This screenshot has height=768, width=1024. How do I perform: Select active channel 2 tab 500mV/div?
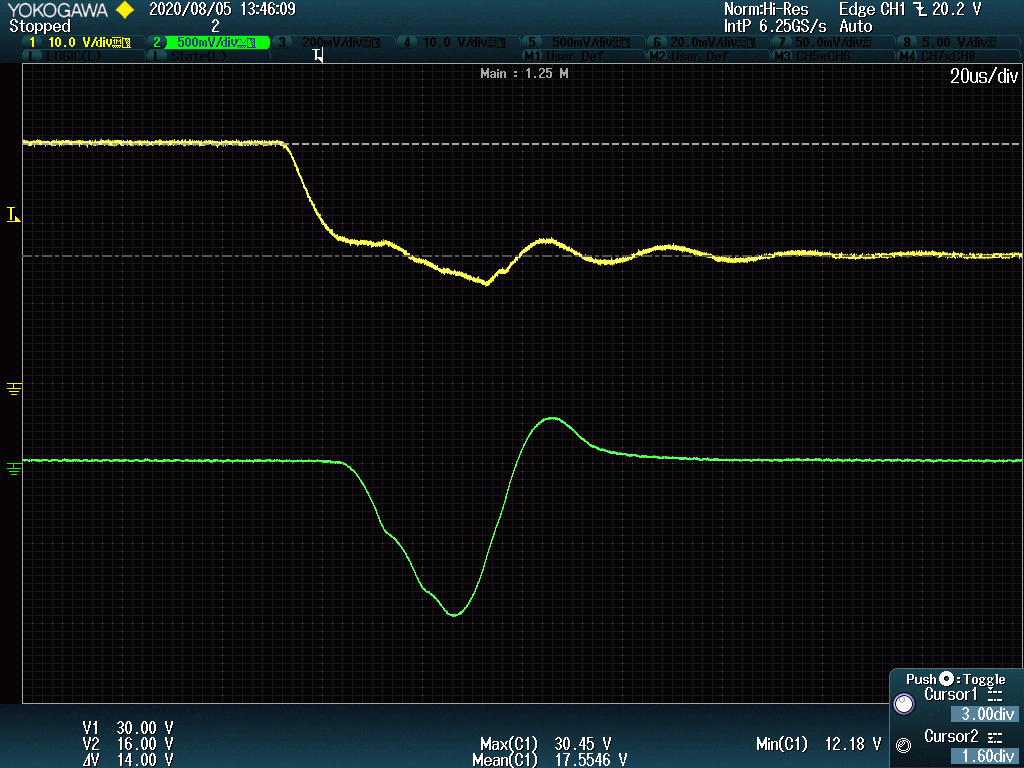[x=210, y=42]
